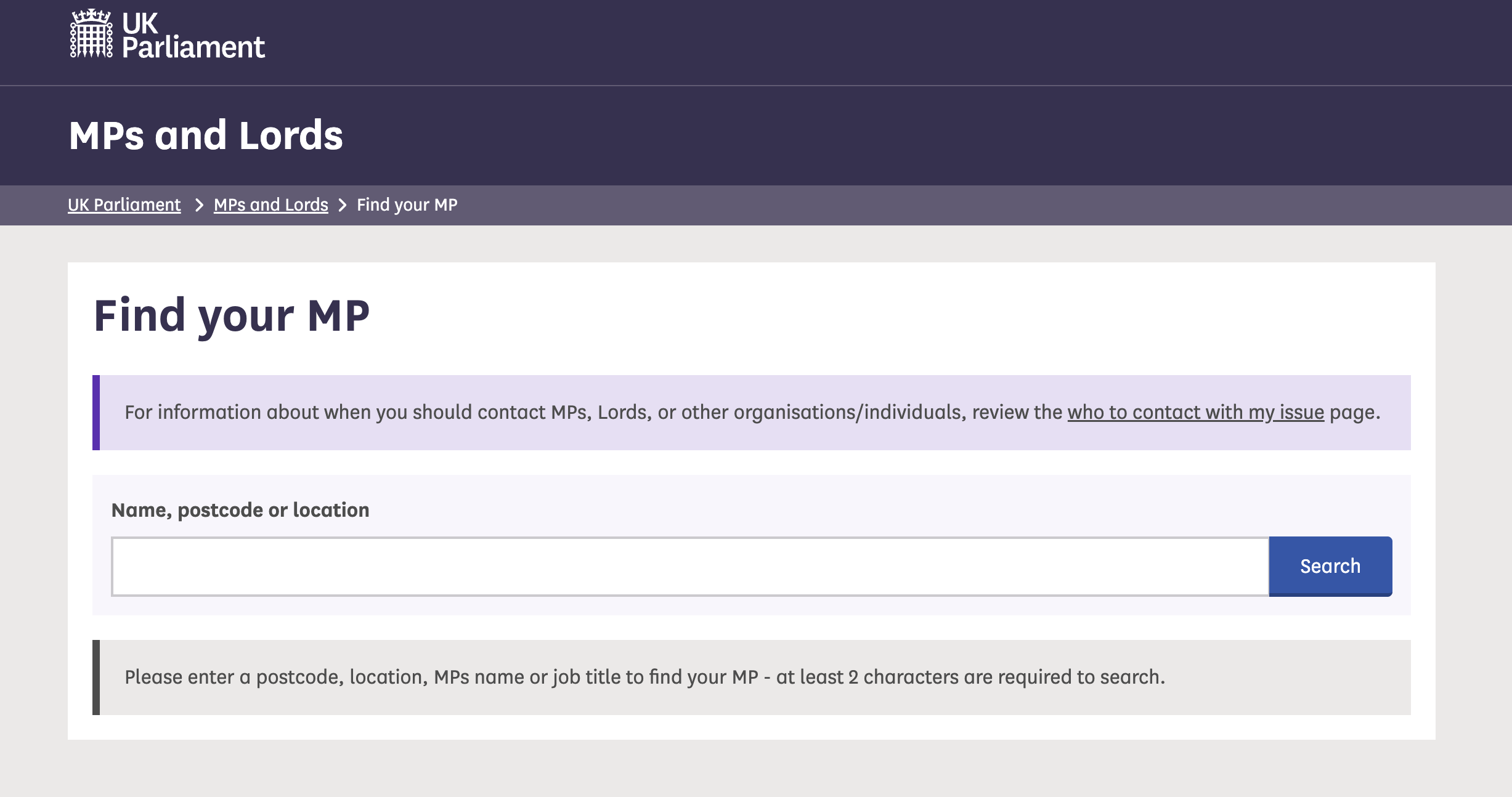Click the grey notice about 2 characters required
This screenshot has height=797, width=1512.
[752, 678]
